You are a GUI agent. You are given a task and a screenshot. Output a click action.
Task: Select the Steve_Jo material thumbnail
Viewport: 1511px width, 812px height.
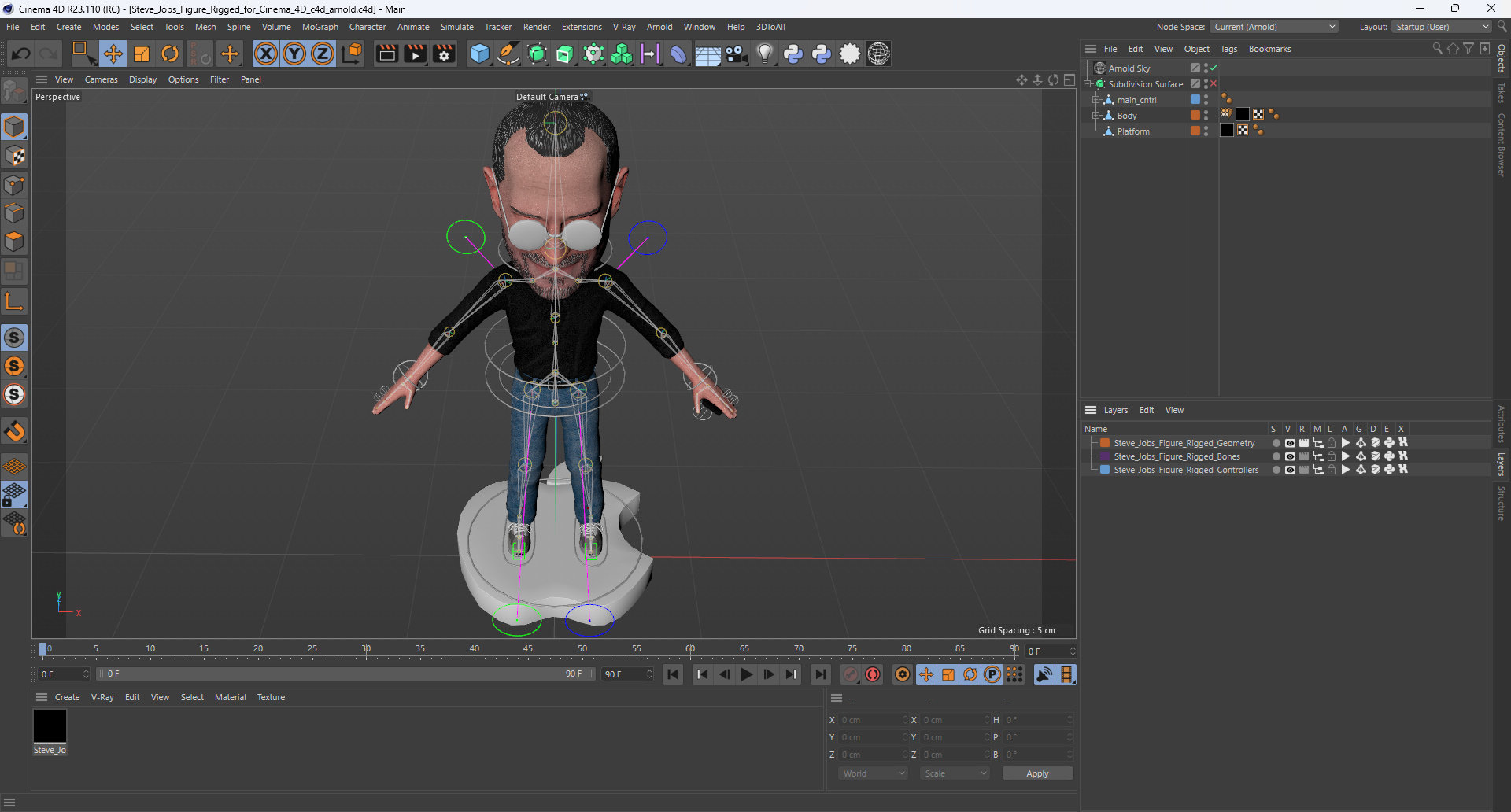coord(50,725)
